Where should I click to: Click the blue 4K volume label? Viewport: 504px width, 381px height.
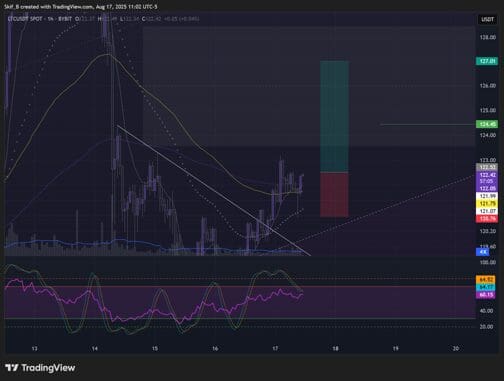[482, 252]
